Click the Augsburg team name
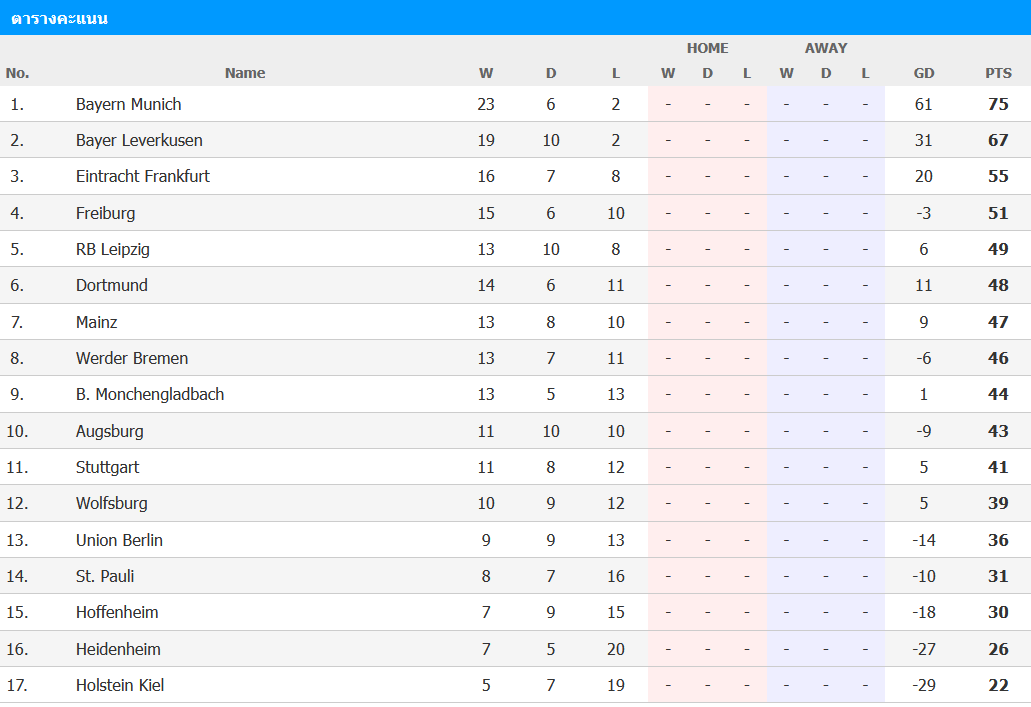This screenshot has height=707, width=1031. click(109, 431)
